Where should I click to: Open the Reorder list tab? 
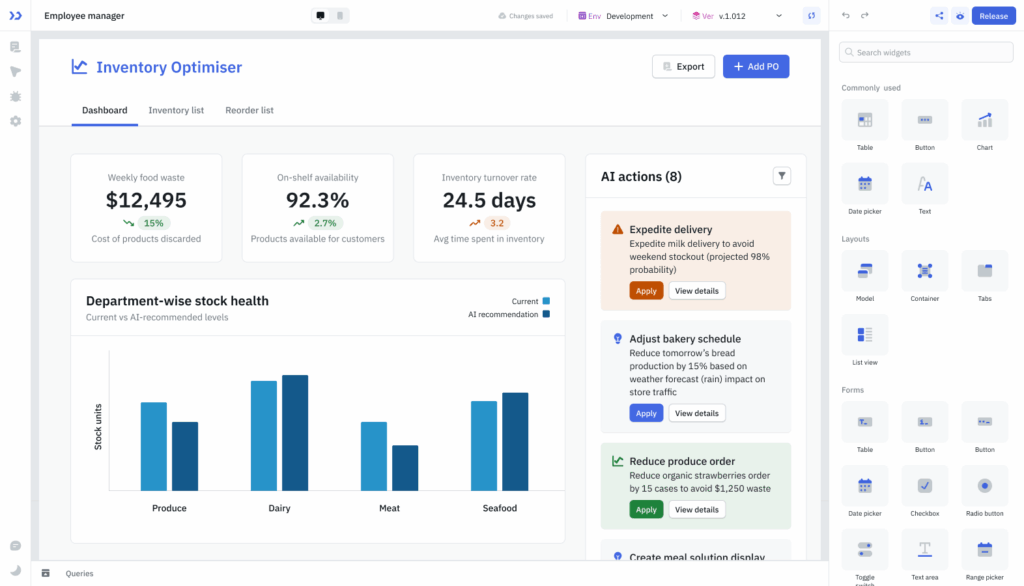pyautogui.click(x=249, y=111)
